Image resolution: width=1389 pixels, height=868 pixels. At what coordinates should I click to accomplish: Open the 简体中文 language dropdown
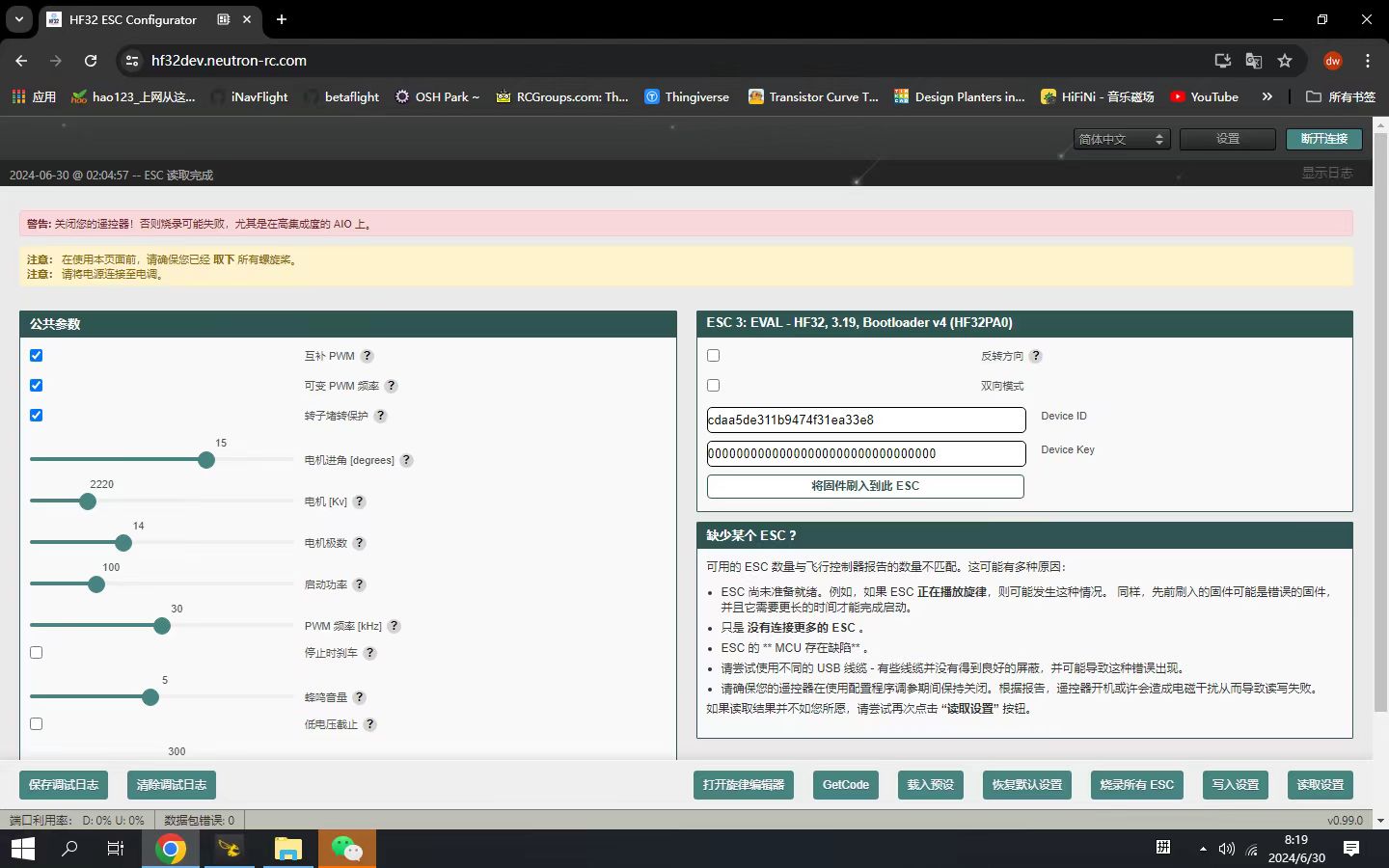[x=1122, y=139]
